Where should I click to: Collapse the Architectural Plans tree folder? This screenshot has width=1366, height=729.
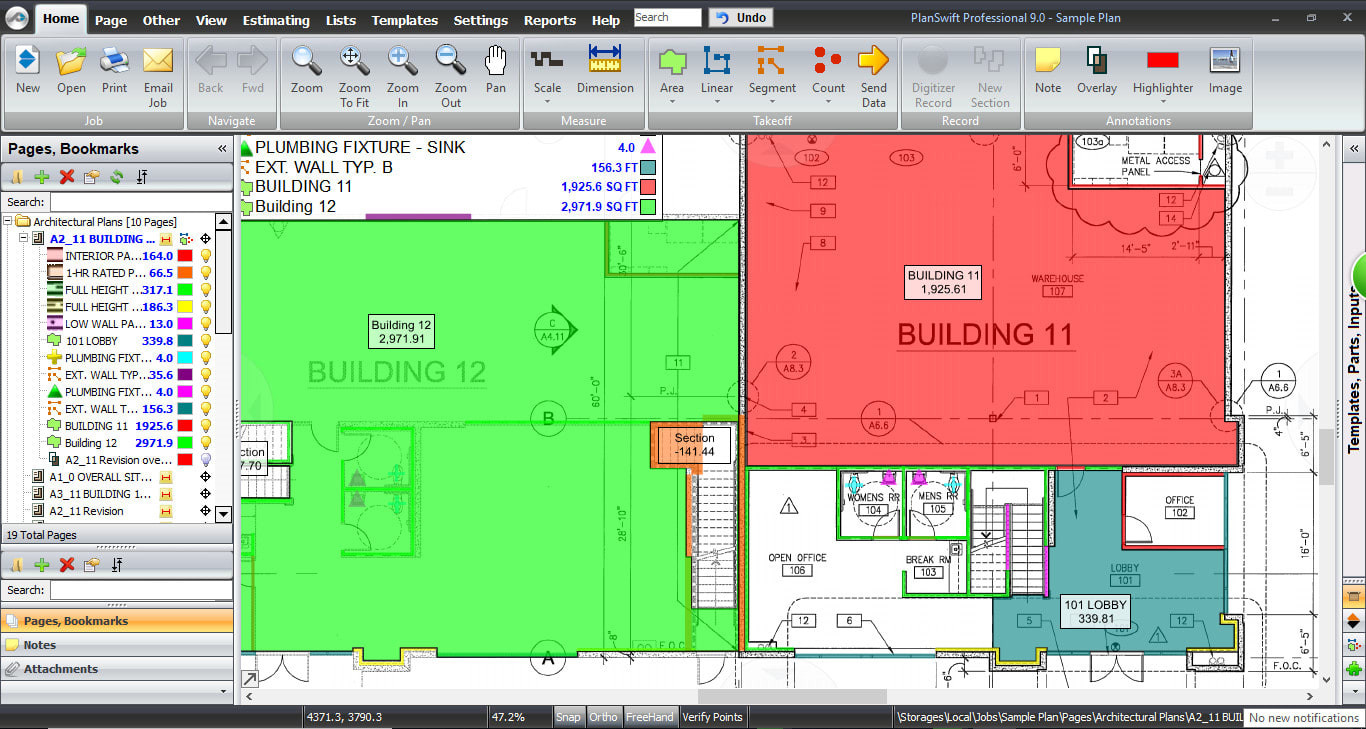click(x=9, y=222)
